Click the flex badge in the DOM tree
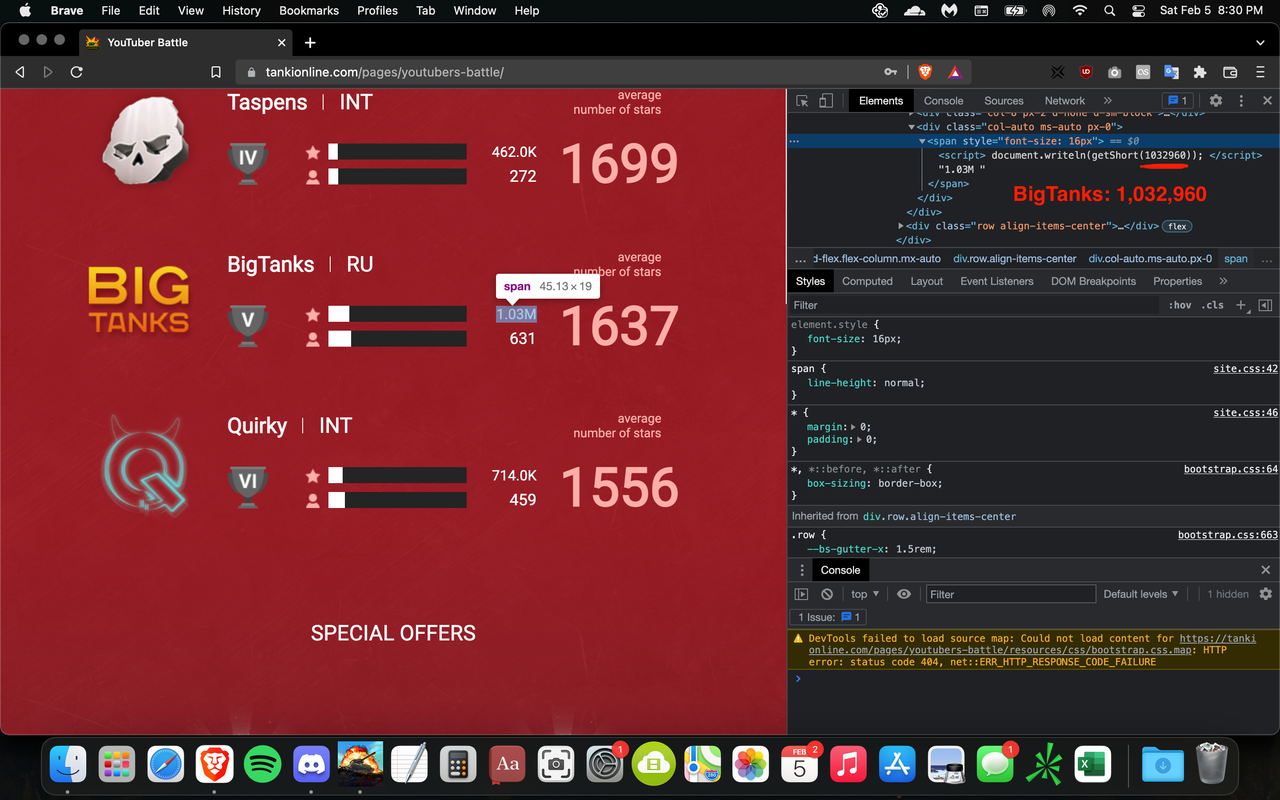The width and height of the screenshot is (1280, 800). (1177, 226)
